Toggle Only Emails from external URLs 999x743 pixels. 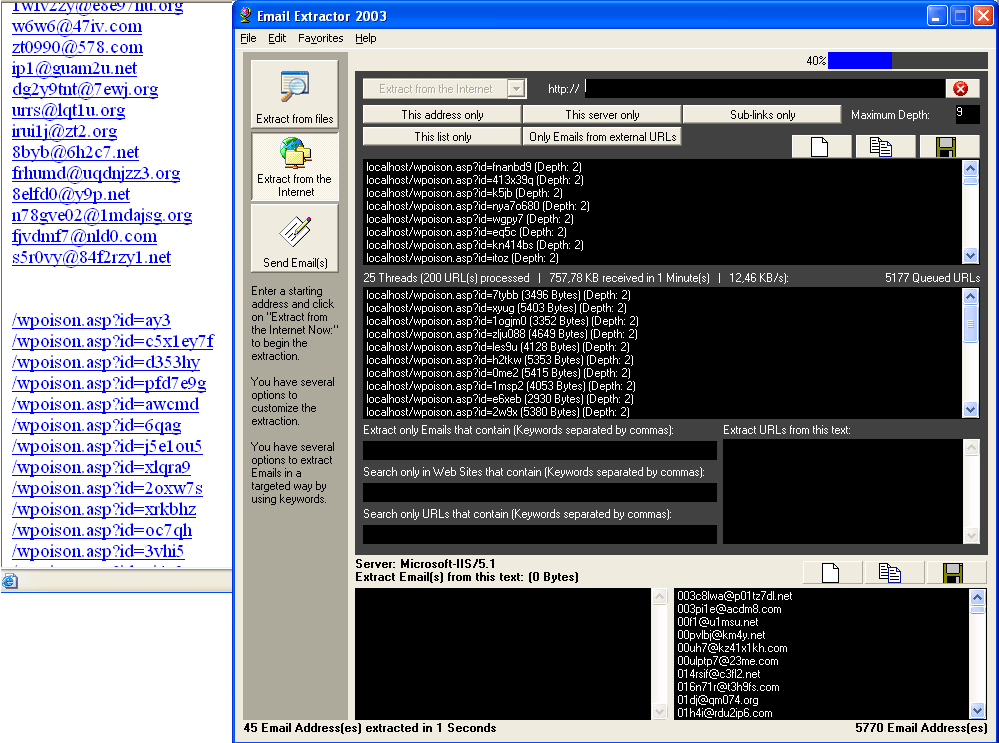click(602, 136)
